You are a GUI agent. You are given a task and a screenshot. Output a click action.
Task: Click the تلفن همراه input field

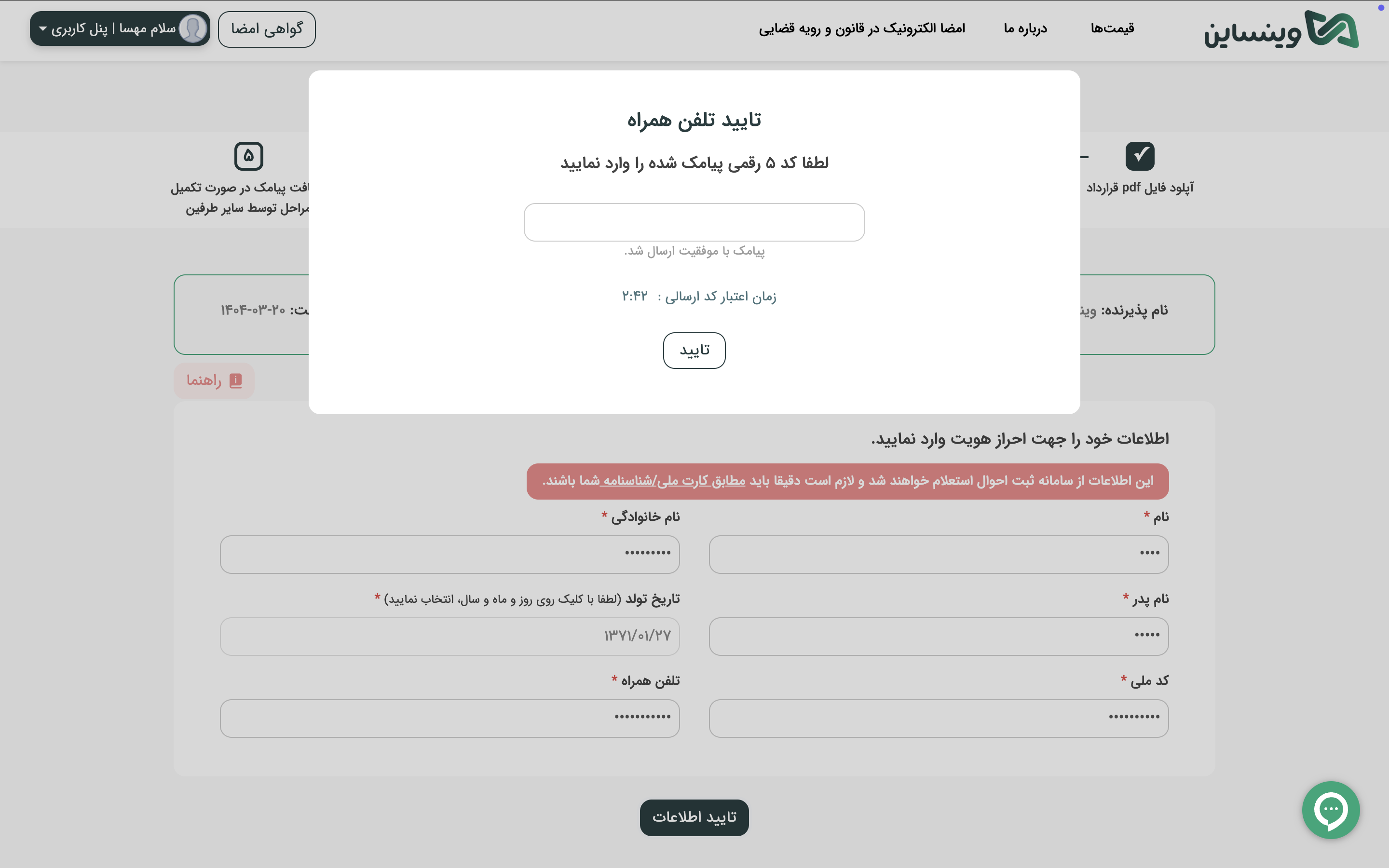point(449,718)
